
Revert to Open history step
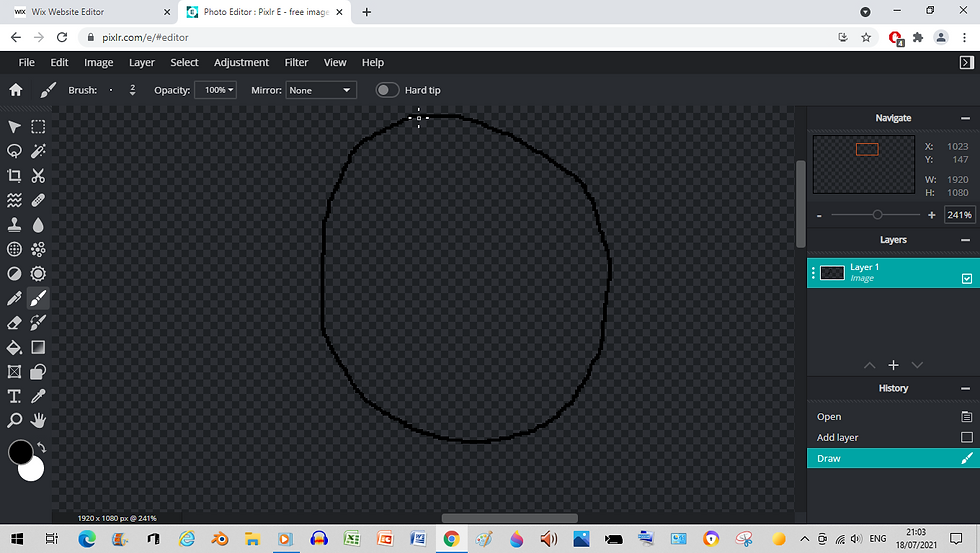893,417
